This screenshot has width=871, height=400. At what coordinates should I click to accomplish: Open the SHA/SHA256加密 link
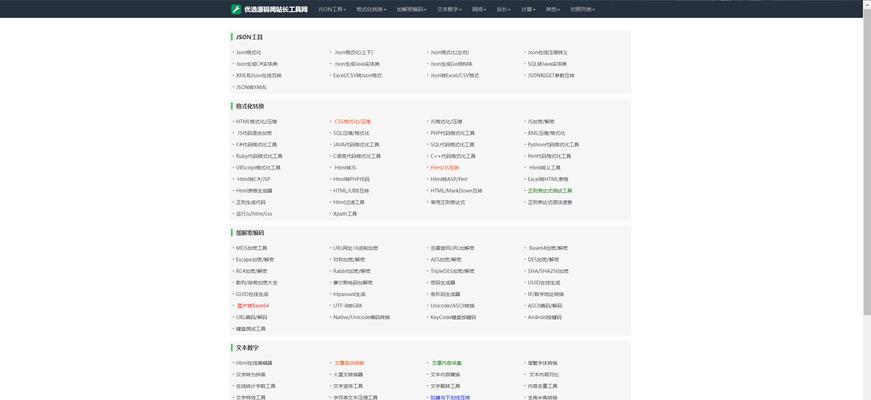[548, 271]
